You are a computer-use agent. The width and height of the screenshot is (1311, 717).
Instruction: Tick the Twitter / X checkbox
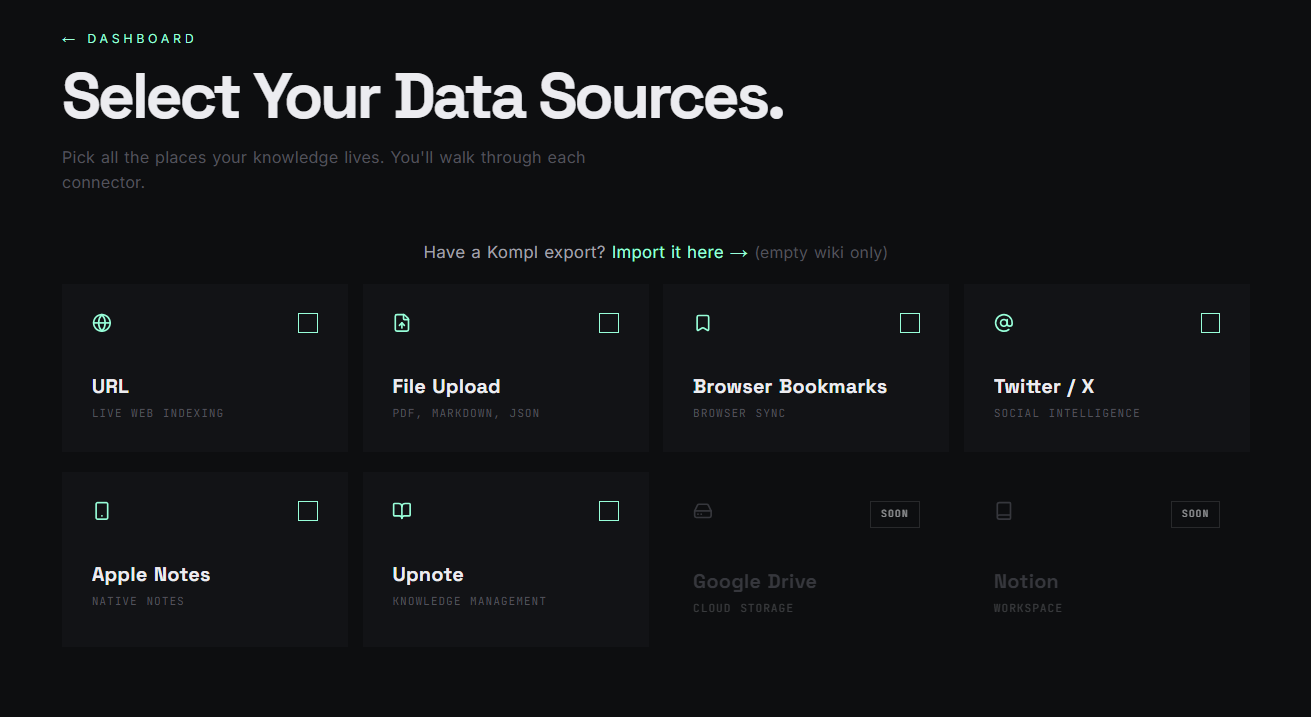point(1210,323)
